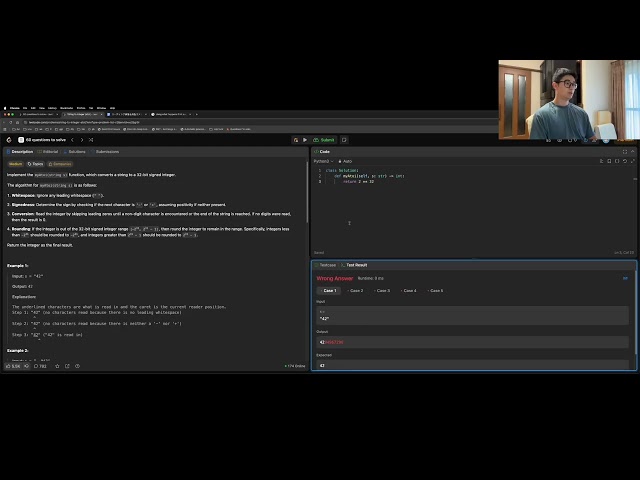Screen dimensions: 640x480
Task: Submit the solution
Action: coord(324,140)
